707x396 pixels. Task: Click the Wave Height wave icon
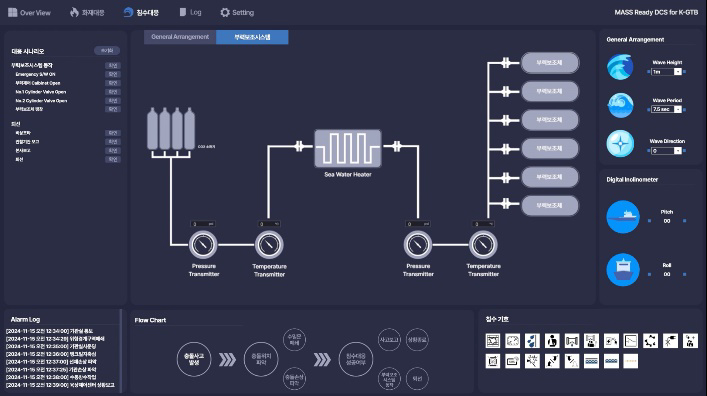(x=620, y=67)
